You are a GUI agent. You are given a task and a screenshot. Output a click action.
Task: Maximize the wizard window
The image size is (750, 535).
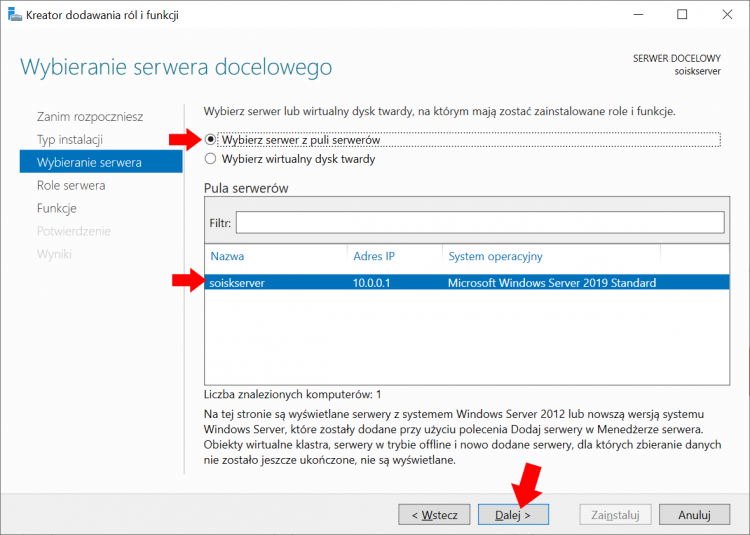pyautogui.click(x=682, y=14)
